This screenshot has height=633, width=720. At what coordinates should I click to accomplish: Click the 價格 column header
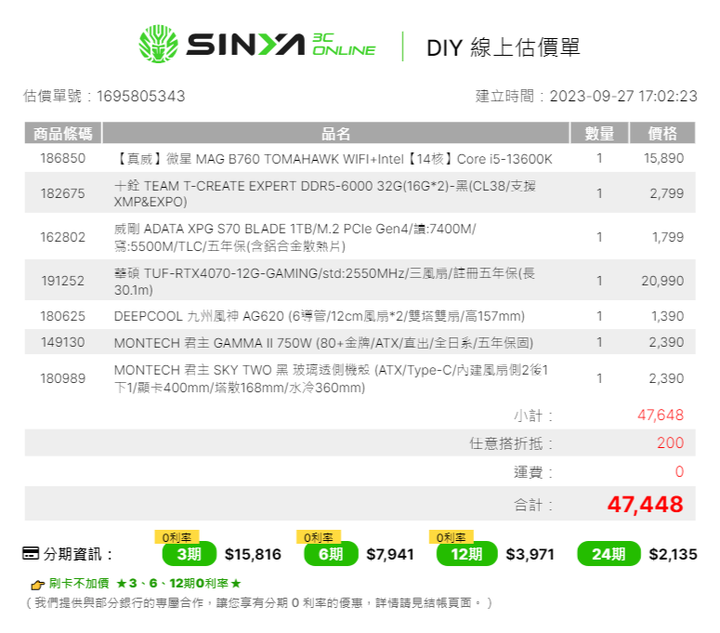coord(662,133)
